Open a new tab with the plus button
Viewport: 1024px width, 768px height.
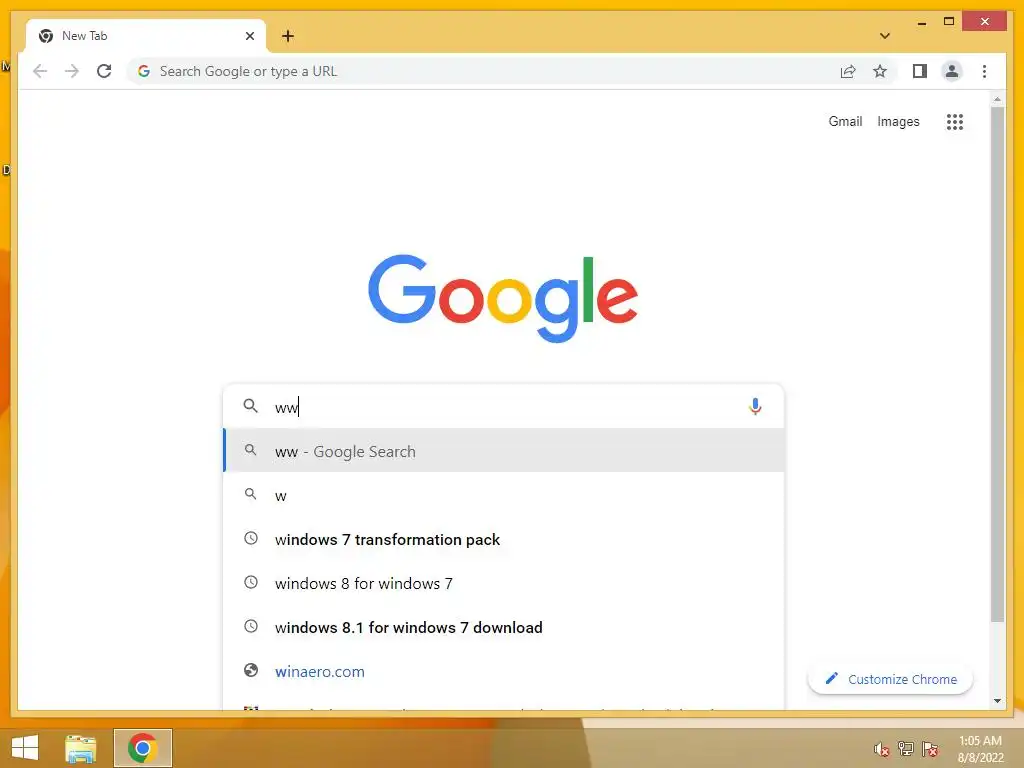tap(288, 36)
